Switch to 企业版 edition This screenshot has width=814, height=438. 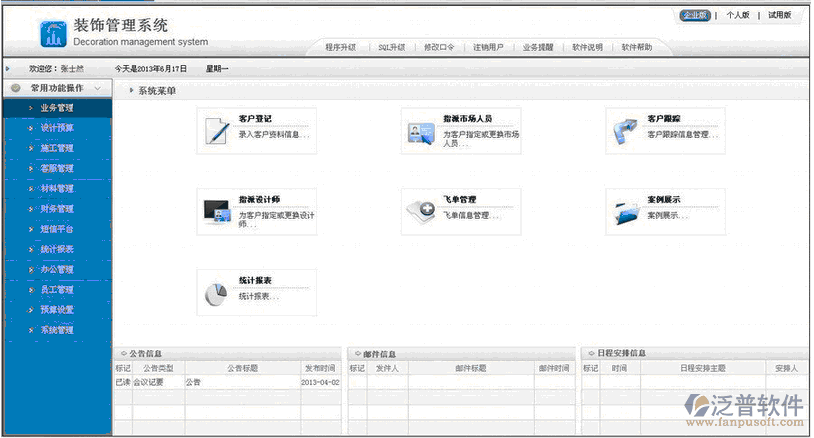694,16
